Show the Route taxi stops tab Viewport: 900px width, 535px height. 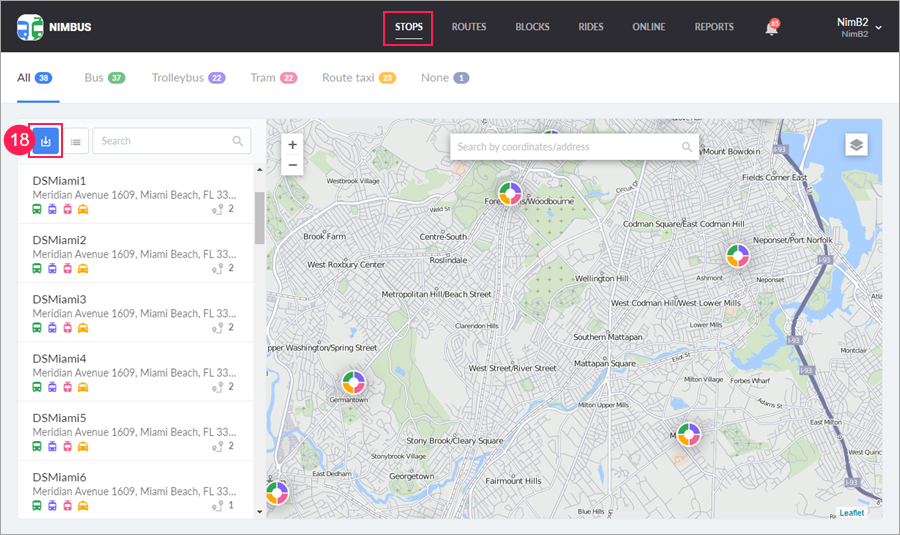coord(358,77)
